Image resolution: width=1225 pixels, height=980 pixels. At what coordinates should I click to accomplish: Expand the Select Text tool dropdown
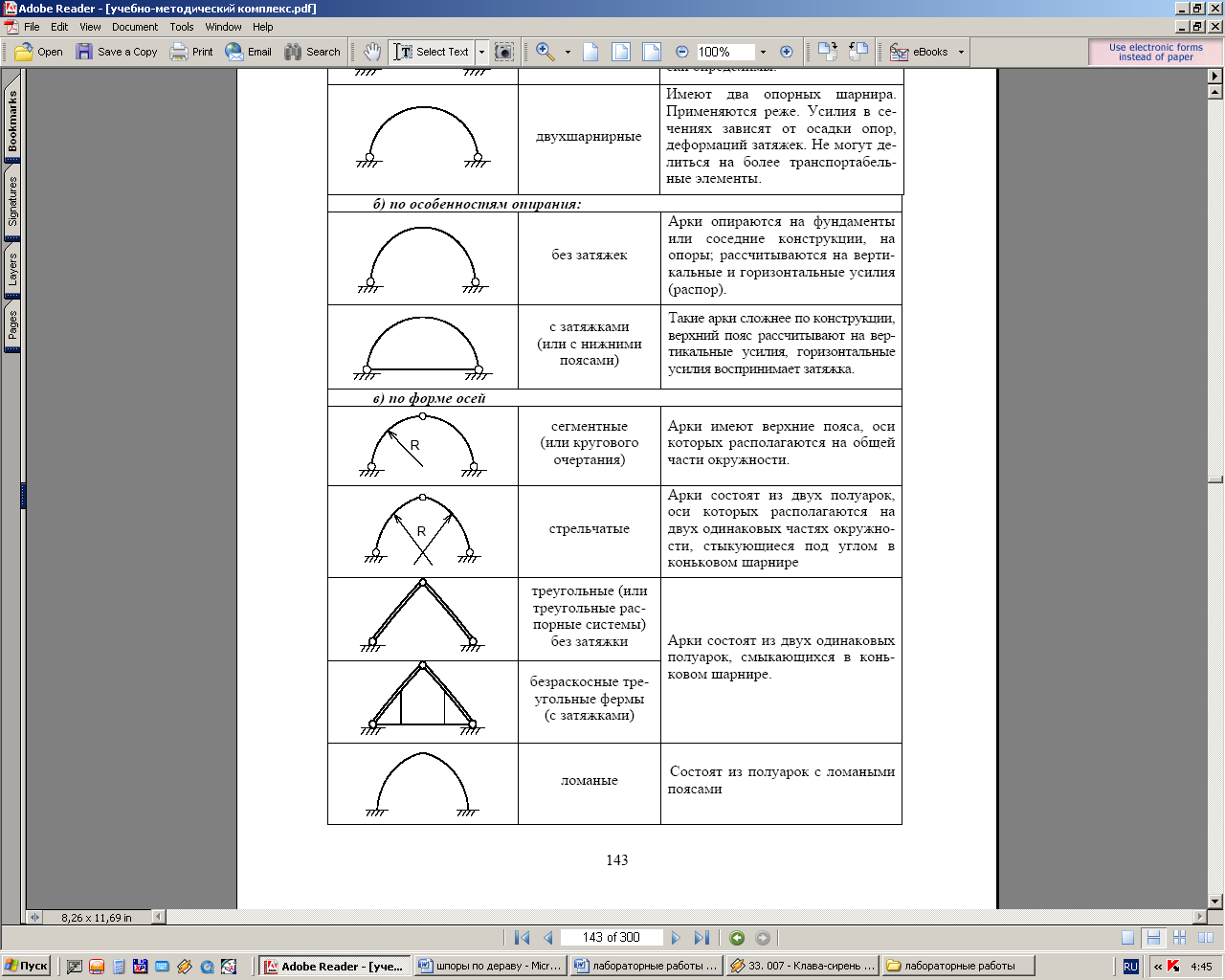(x=481, y=52)
